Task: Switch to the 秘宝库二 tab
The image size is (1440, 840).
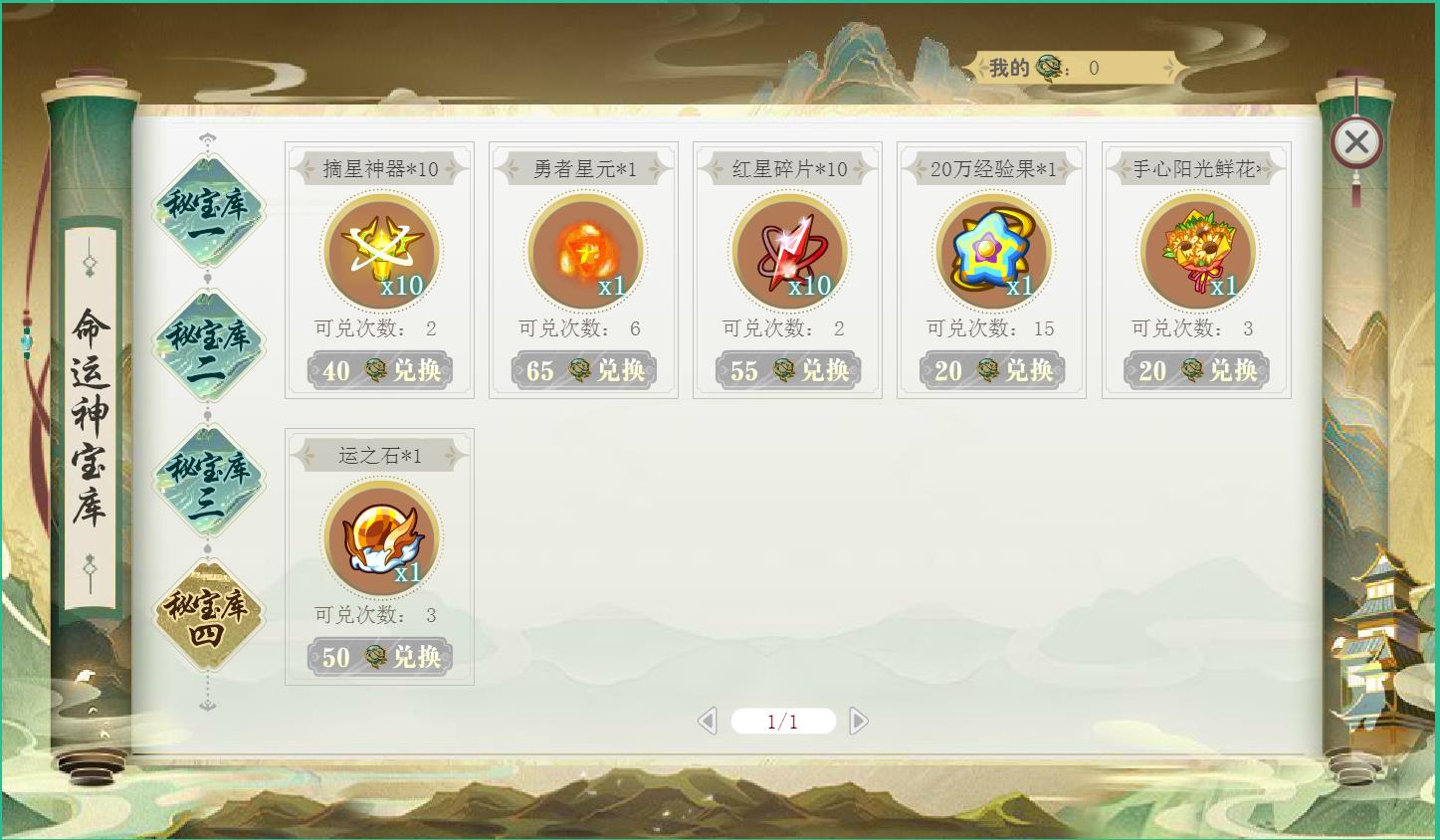Action: pyautogui.click(x=207, y=345)
